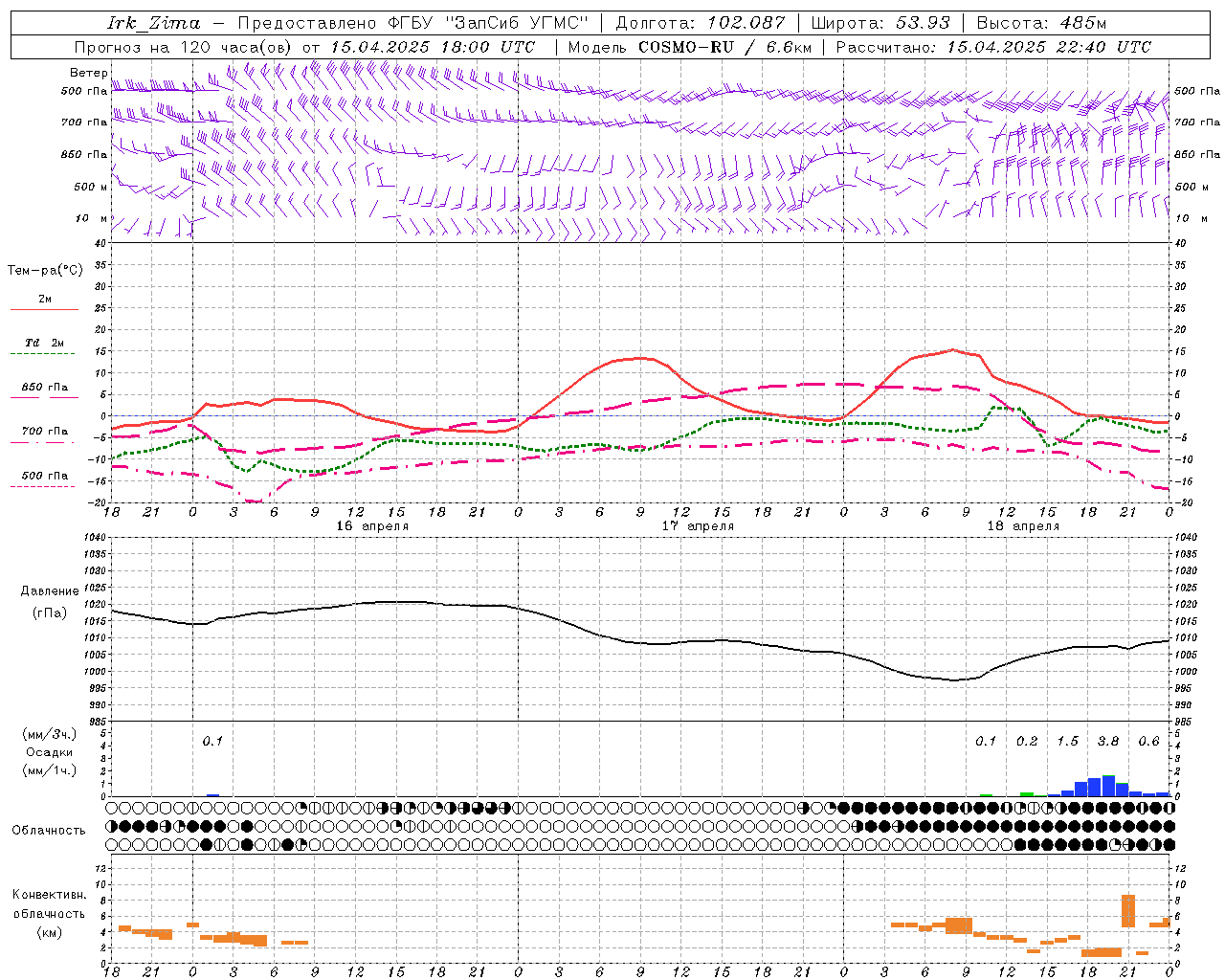Click the '(гПа)' unit label under Давление

point(50,612)
